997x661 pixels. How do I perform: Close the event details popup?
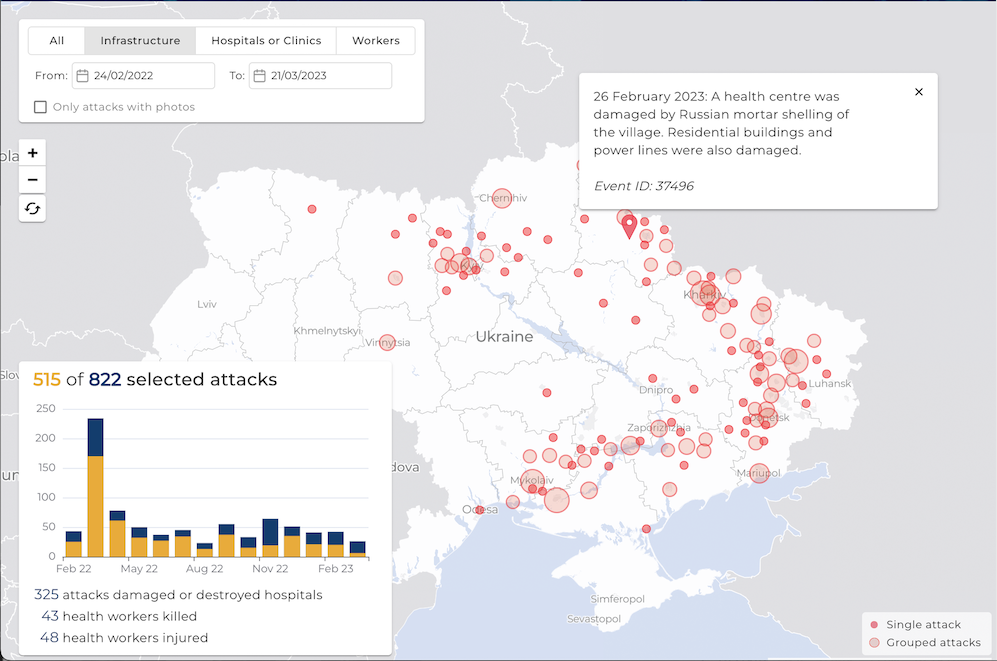pos(919,92)
